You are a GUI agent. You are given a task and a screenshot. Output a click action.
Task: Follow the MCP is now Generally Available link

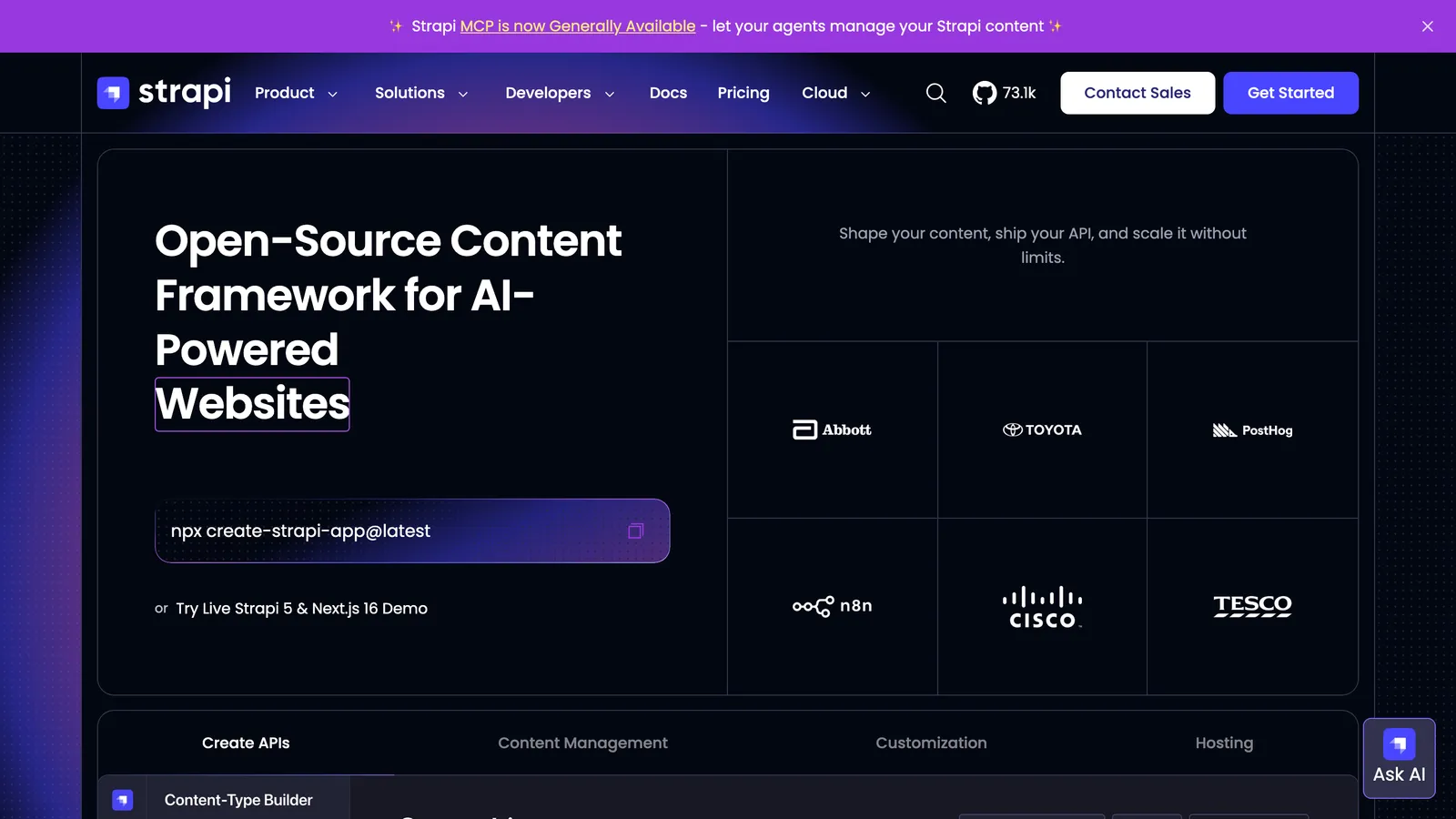pos(578,26)
